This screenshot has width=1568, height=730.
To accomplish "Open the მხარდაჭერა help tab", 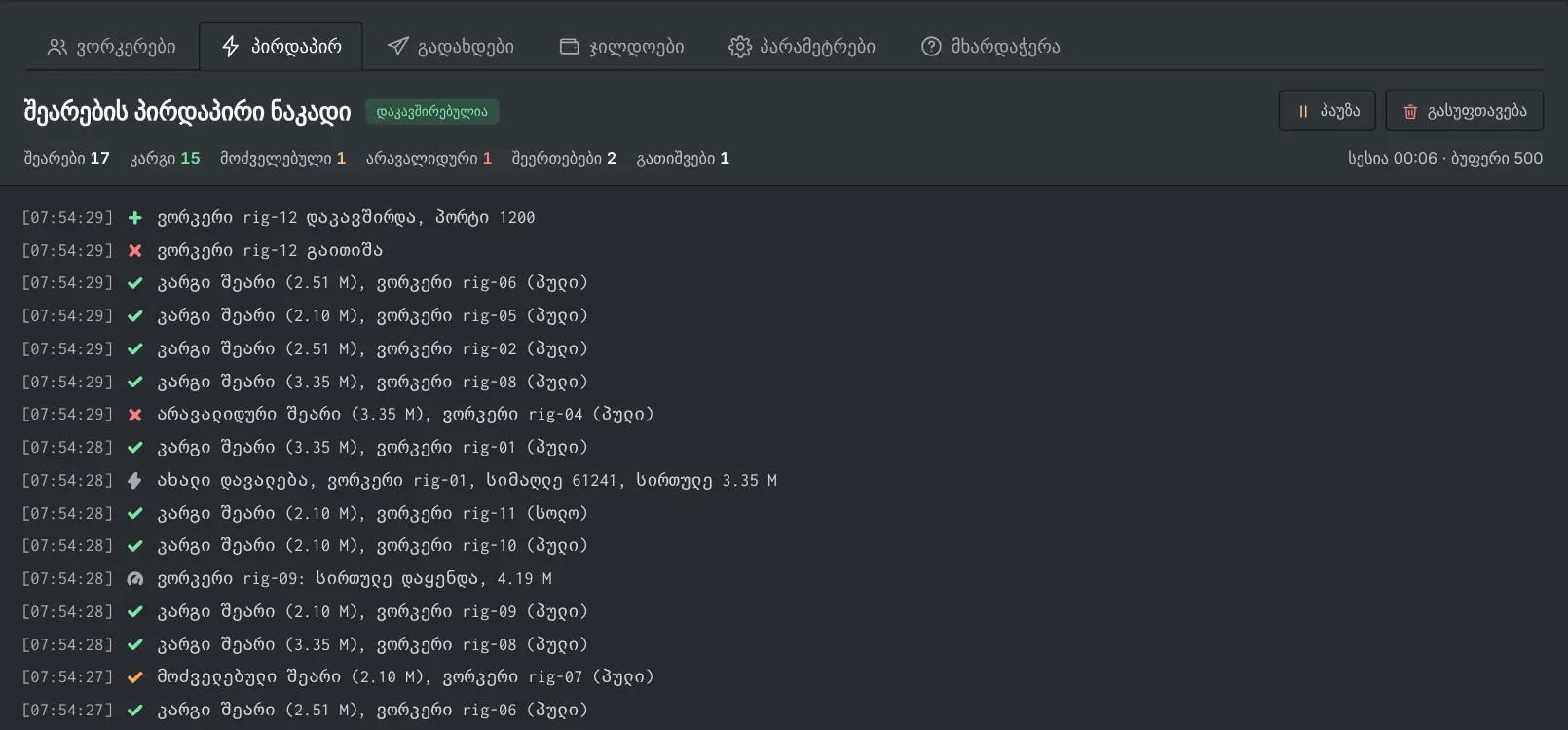I will (990, 47).
